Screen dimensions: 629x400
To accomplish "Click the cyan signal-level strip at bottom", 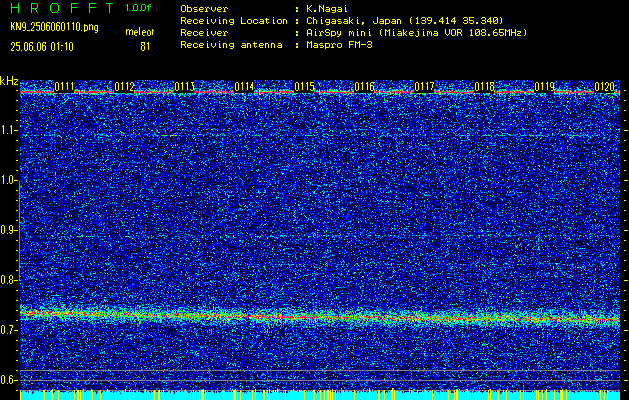I will (x=320, y=395).
